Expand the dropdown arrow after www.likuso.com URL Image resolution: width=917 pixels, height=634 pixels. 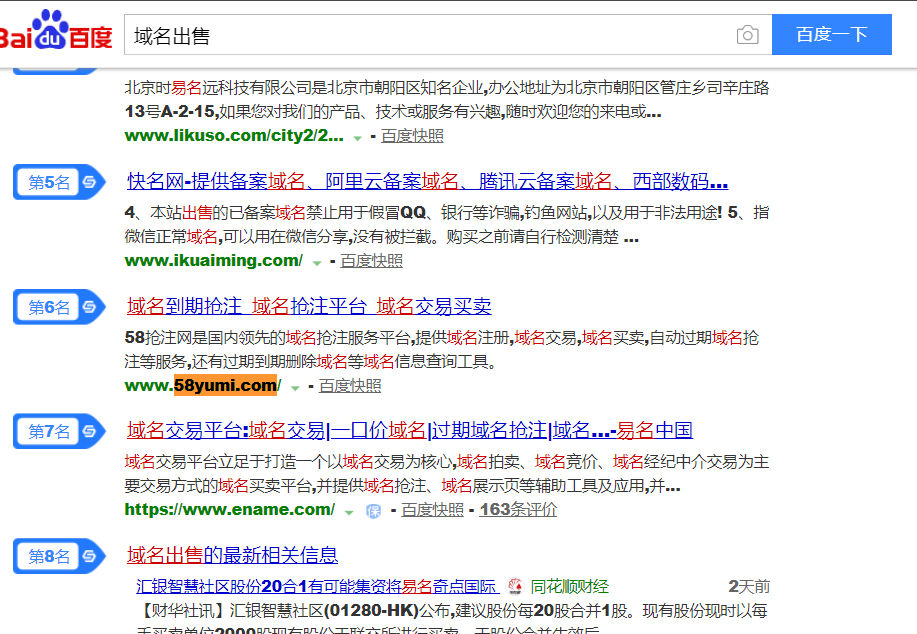tap(357, 138)
